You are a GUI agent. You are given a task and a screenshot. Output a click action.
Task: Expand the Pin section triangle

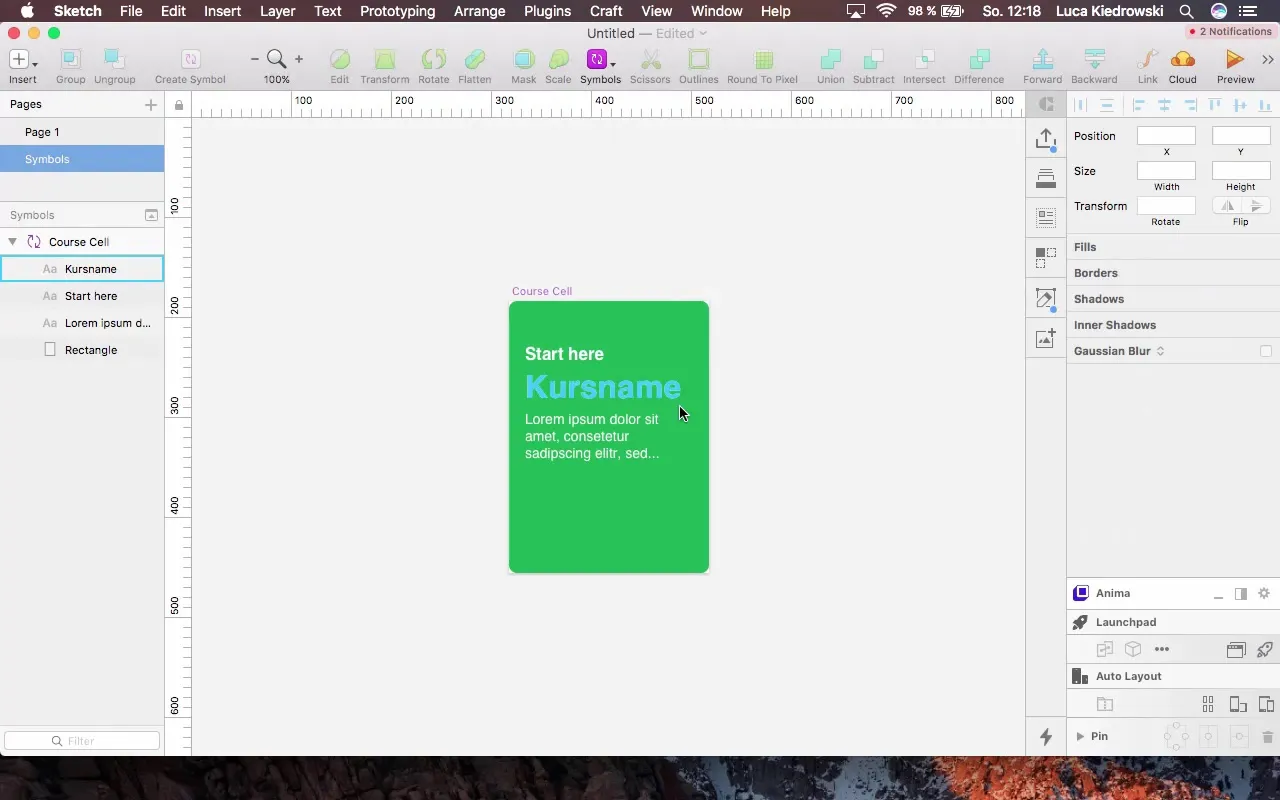[x=1080, y=736]
